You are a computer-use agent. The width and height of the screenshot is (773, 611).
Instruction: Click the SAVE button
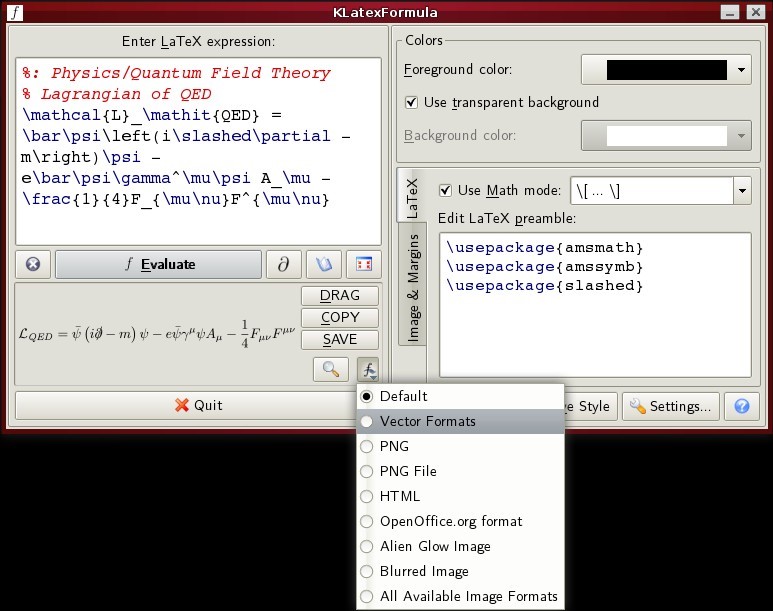point(340,339)
